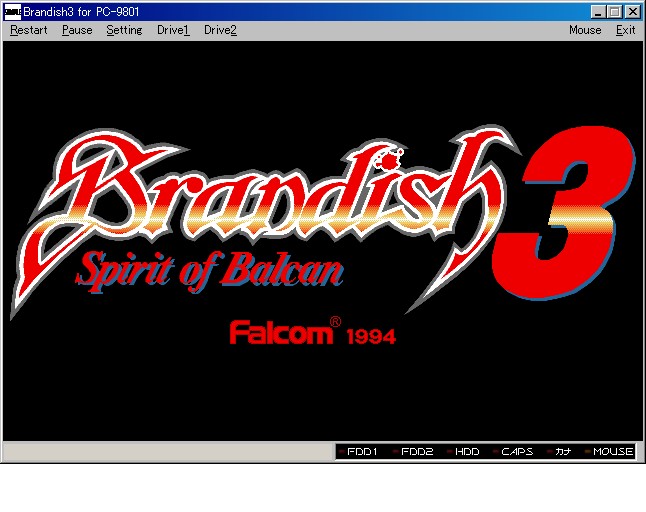This screenshot has width=646, height=512.
Task: Open the Setting menu
Action: point(124,30)
